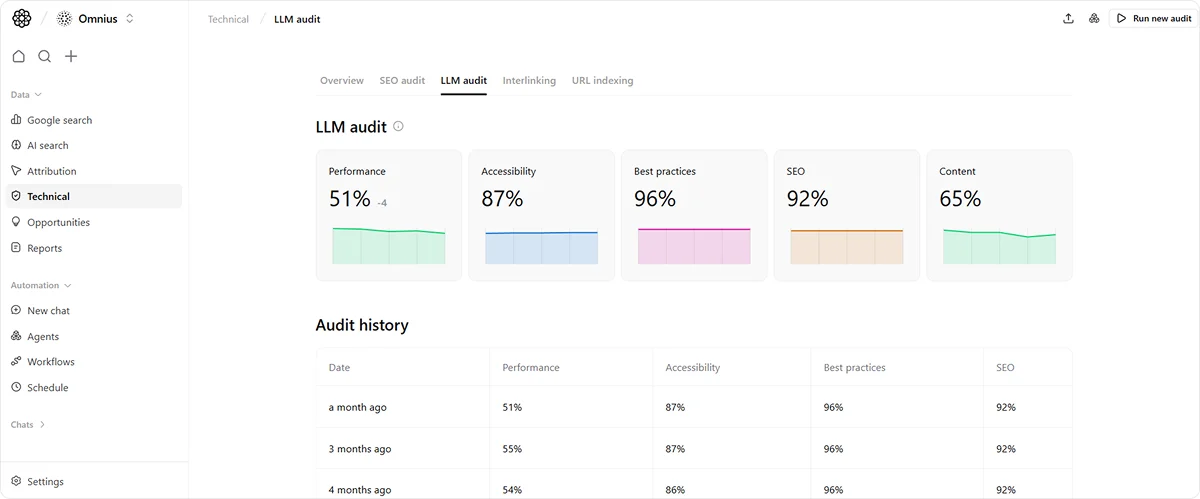This screenshot has width=1200, height=499.
Task: Click the agents icon in top bar
Action: pos(1094,18)
